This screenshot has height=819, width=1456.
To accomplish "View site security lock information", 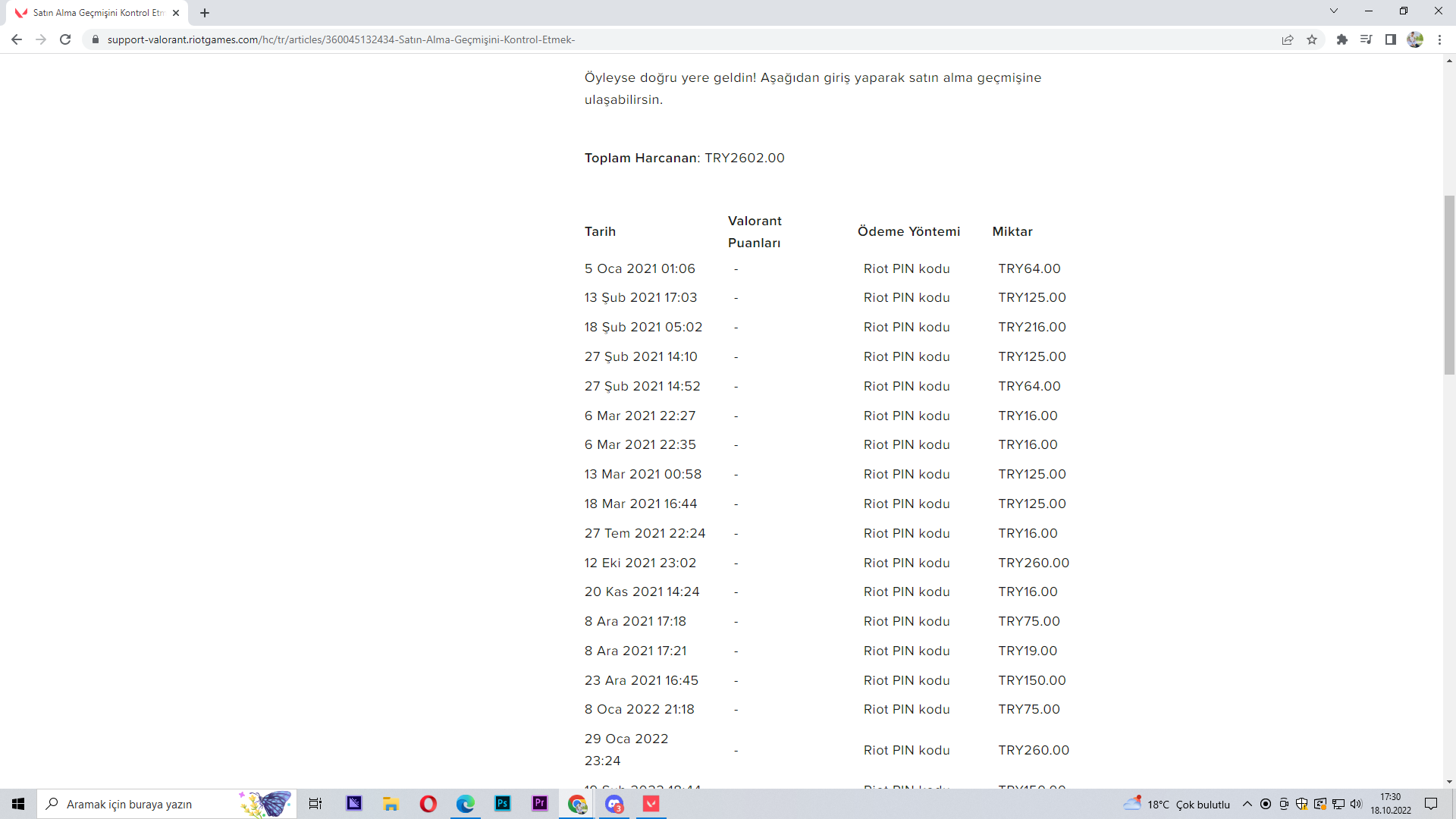I will click(x=96, y=39).
